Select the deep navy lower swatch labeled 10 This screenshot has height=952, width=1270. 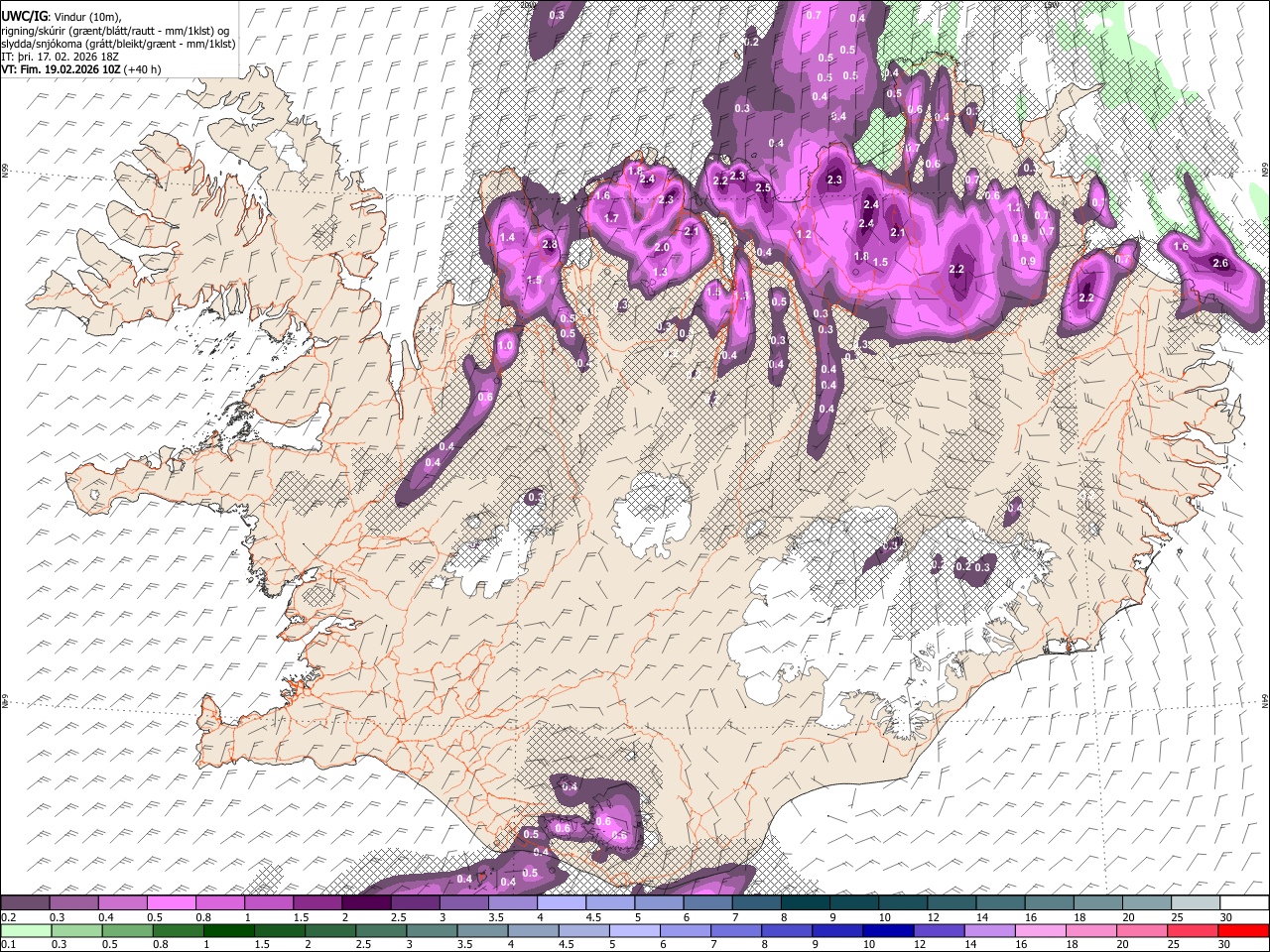(x=888, y=930)
